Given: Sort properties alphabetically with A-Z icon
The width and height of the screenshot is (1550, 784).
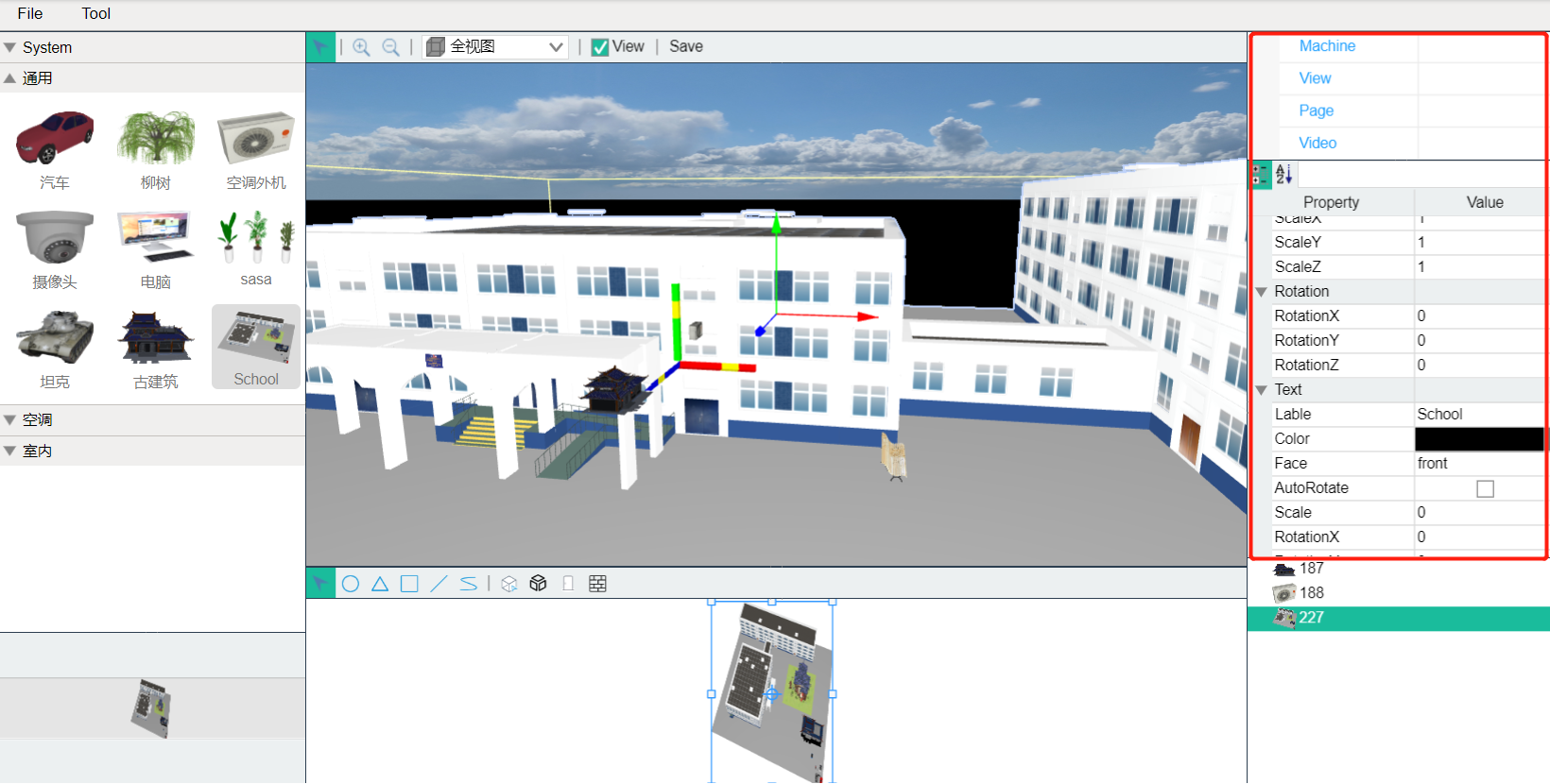Looking at the screenshot, I should (x=1283, y=174).
